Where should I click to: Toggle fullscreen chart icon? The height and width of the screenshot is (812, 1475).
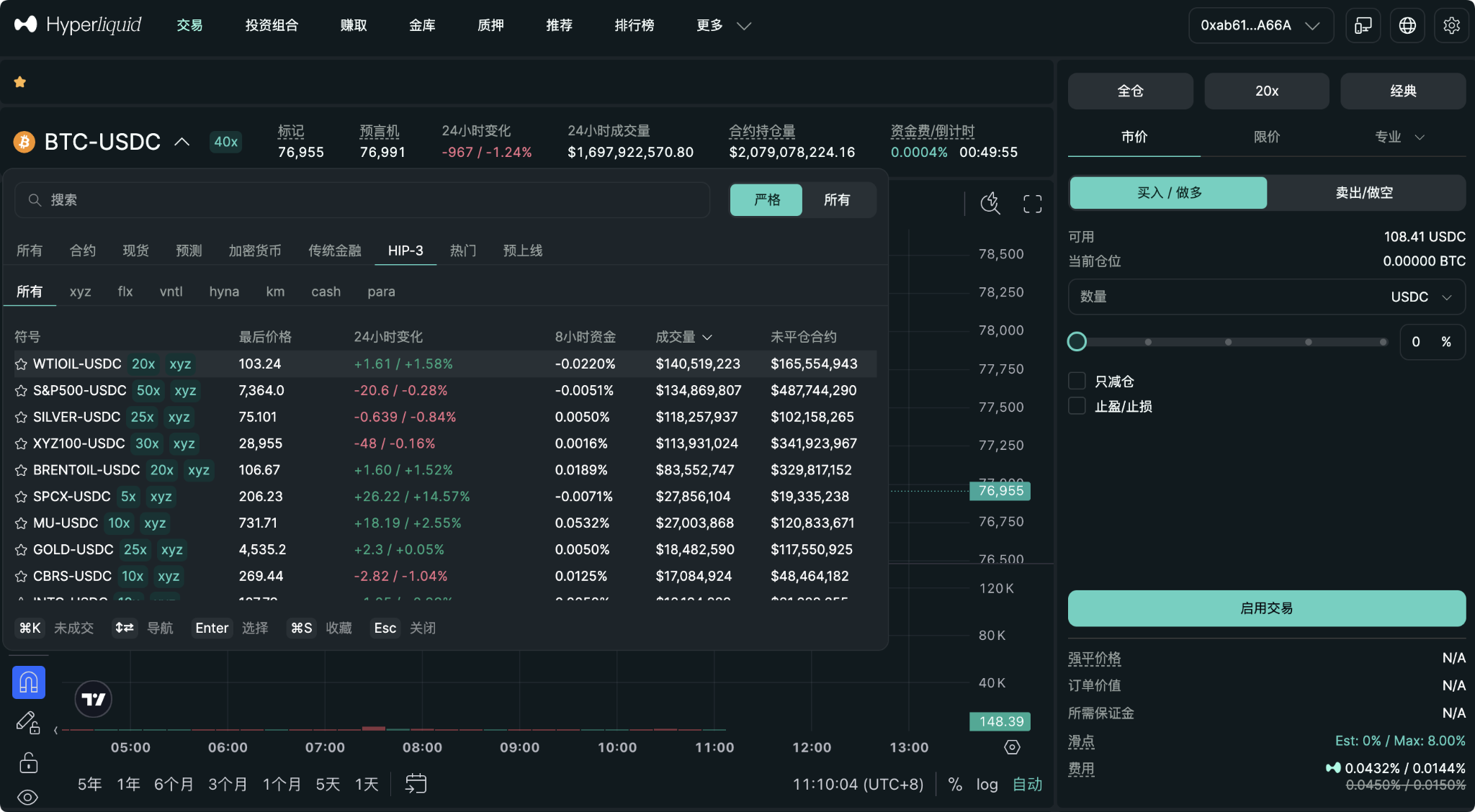(x=1033, y=204)
